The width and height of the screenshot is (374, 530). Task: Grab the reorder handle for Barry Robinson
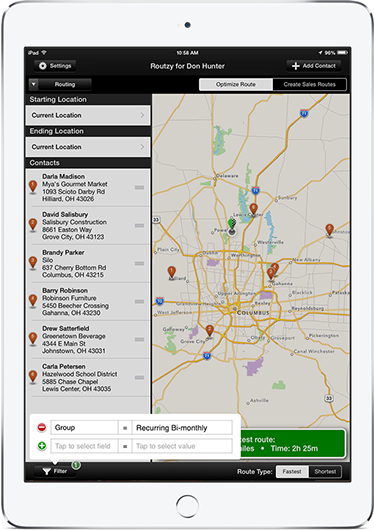139,302
